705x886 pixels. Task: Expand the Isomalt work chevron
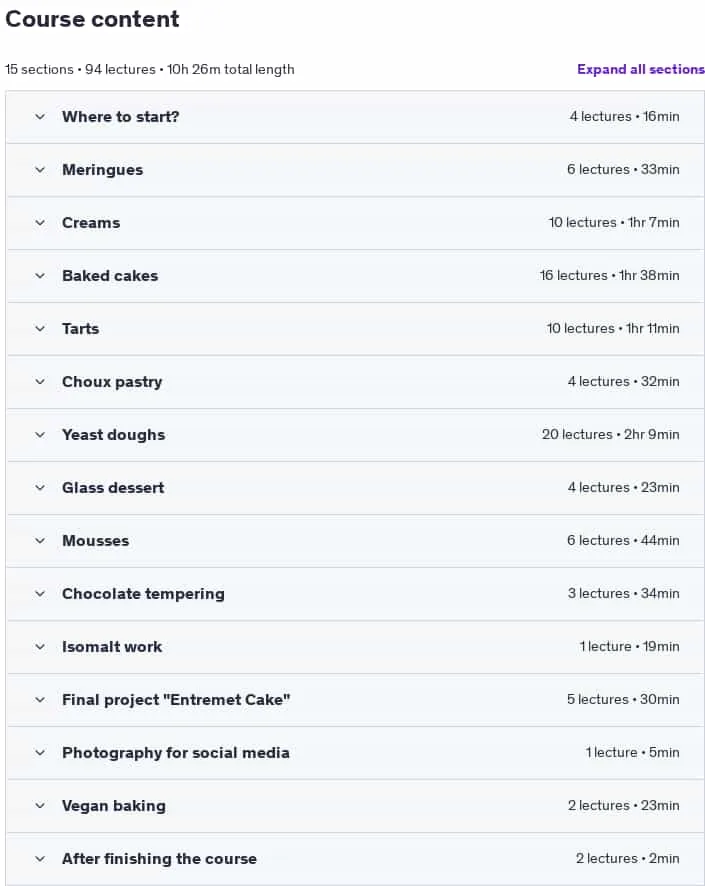pos(40,647)
